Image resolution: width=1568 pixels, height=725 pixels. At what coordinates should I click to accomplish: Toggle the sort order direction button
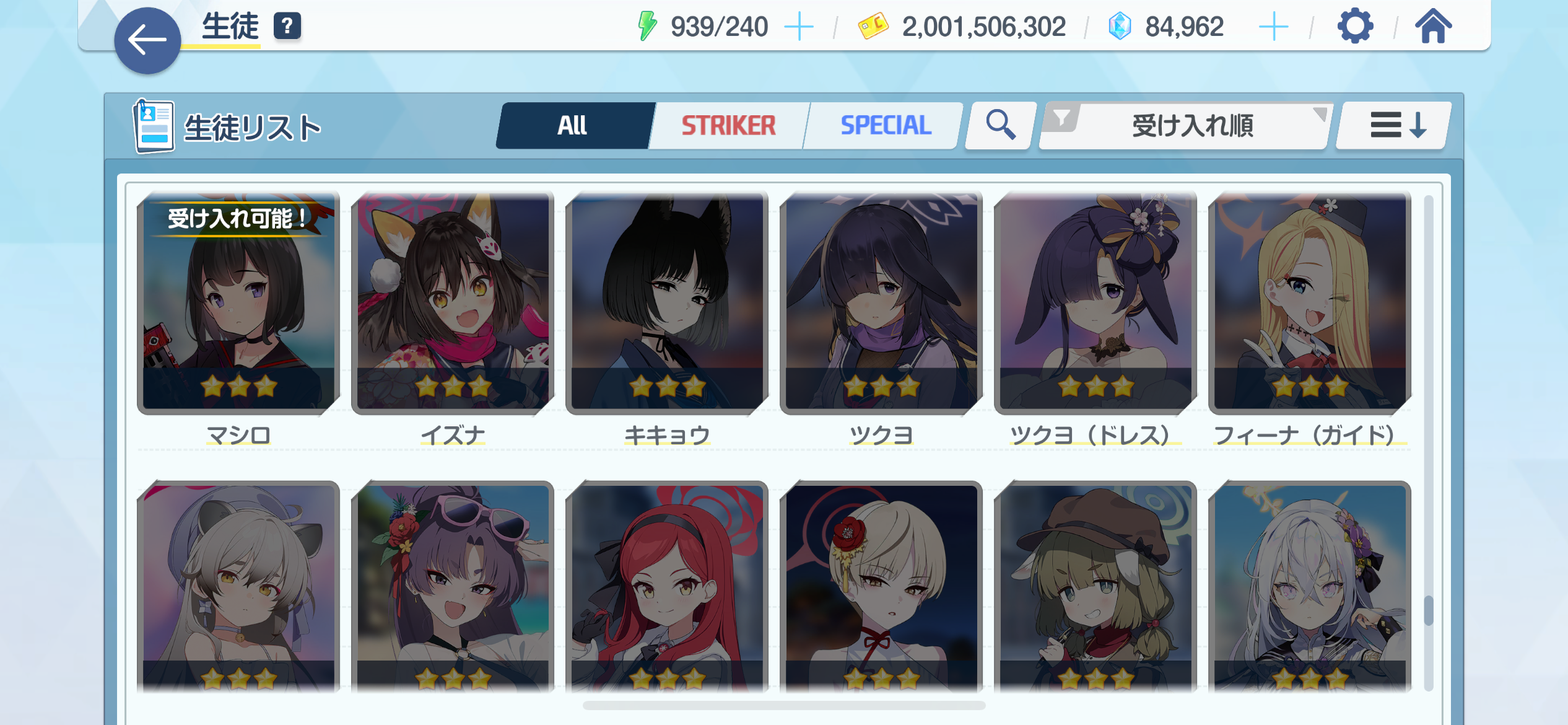pos(1393,125)
